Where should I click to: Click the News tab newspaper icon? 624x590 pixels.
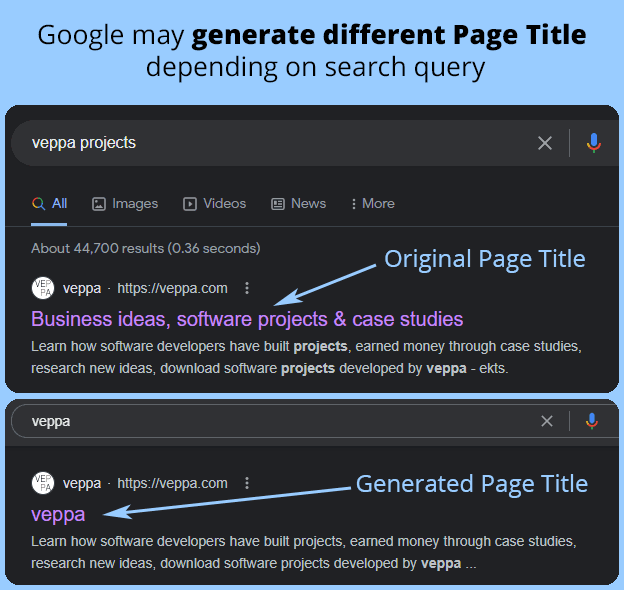(x=278, y=204)
